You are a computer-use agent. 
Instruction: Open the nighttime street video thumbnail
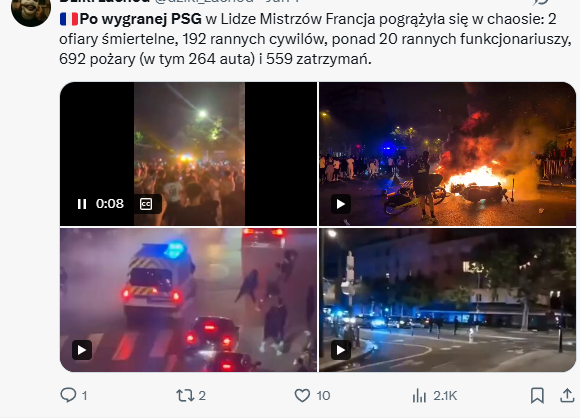coord(448,300)
